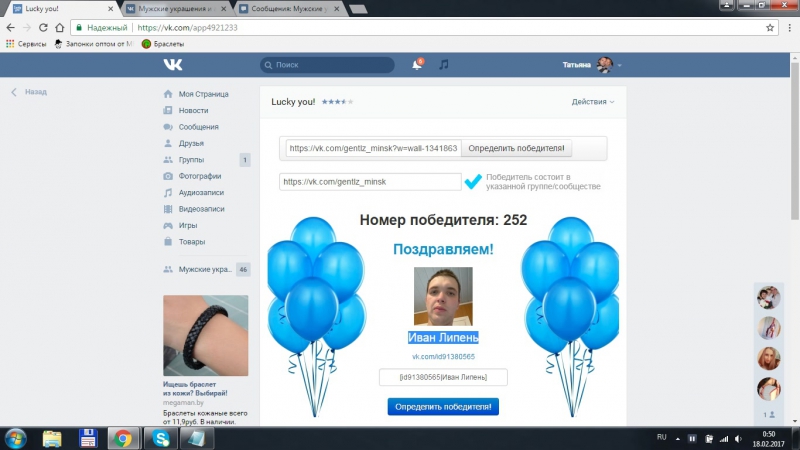This screenshot has width=800, height=450.
Task: Expand the Действия dropdown
Action: pyautogui.click(x=592, y=102)
